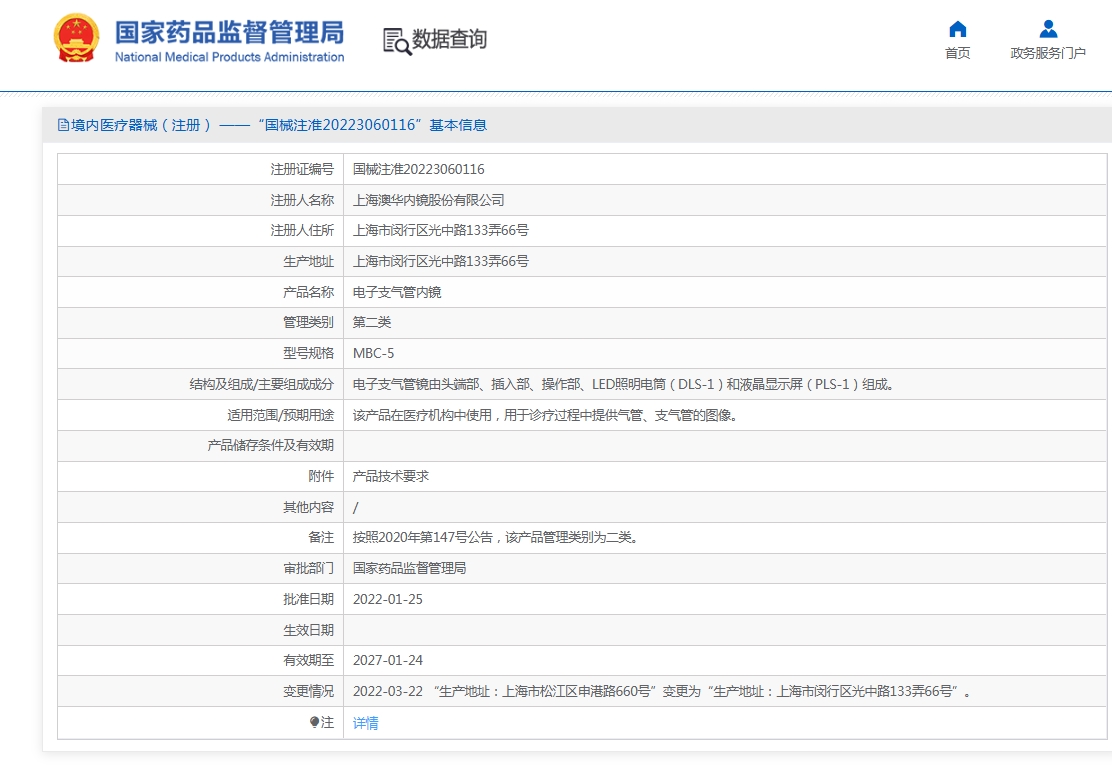1112x766 pixels.
Task: Click the 型号规格 label
Action: 308,353
